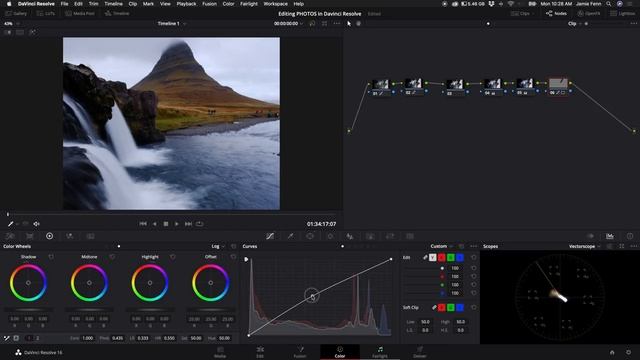Open the Vectorscope scope type dropdown
640x360 pixels.
[584, 246]
